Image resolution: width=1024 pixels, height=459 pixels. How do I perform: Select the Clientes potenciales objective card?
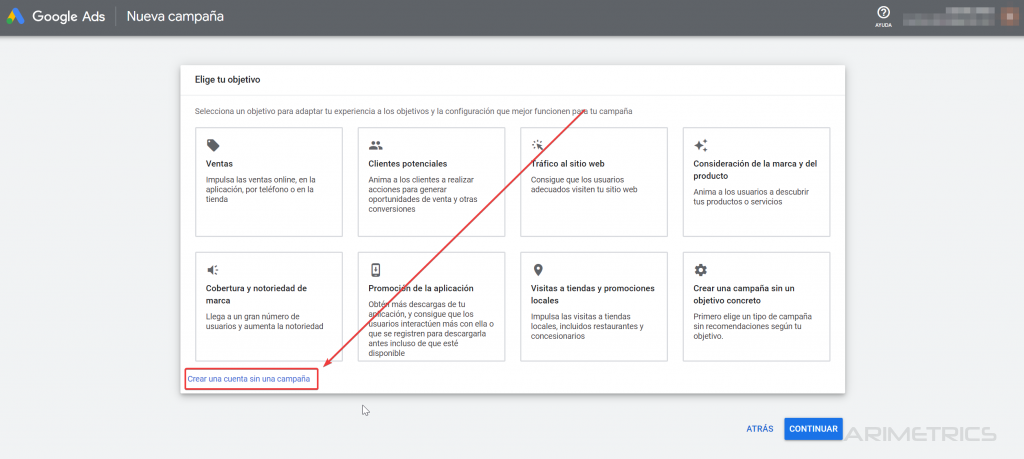pos(432,182)
